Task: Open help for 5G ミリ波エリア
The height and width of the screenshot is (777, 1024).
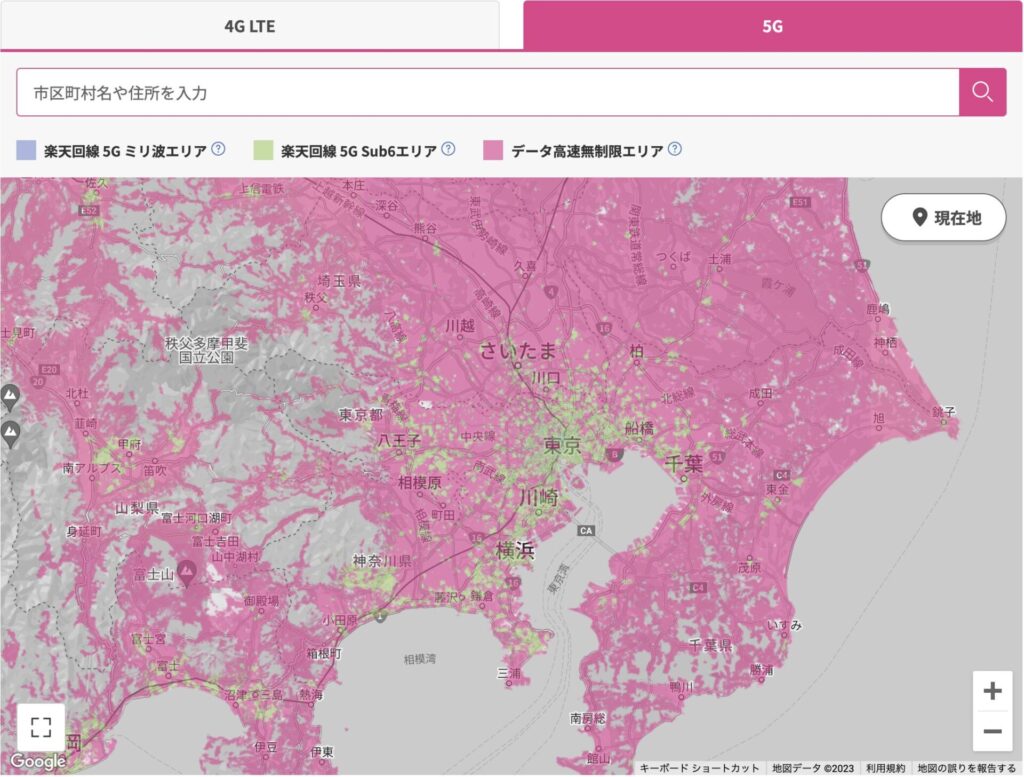Action: (x=219, y=149)
